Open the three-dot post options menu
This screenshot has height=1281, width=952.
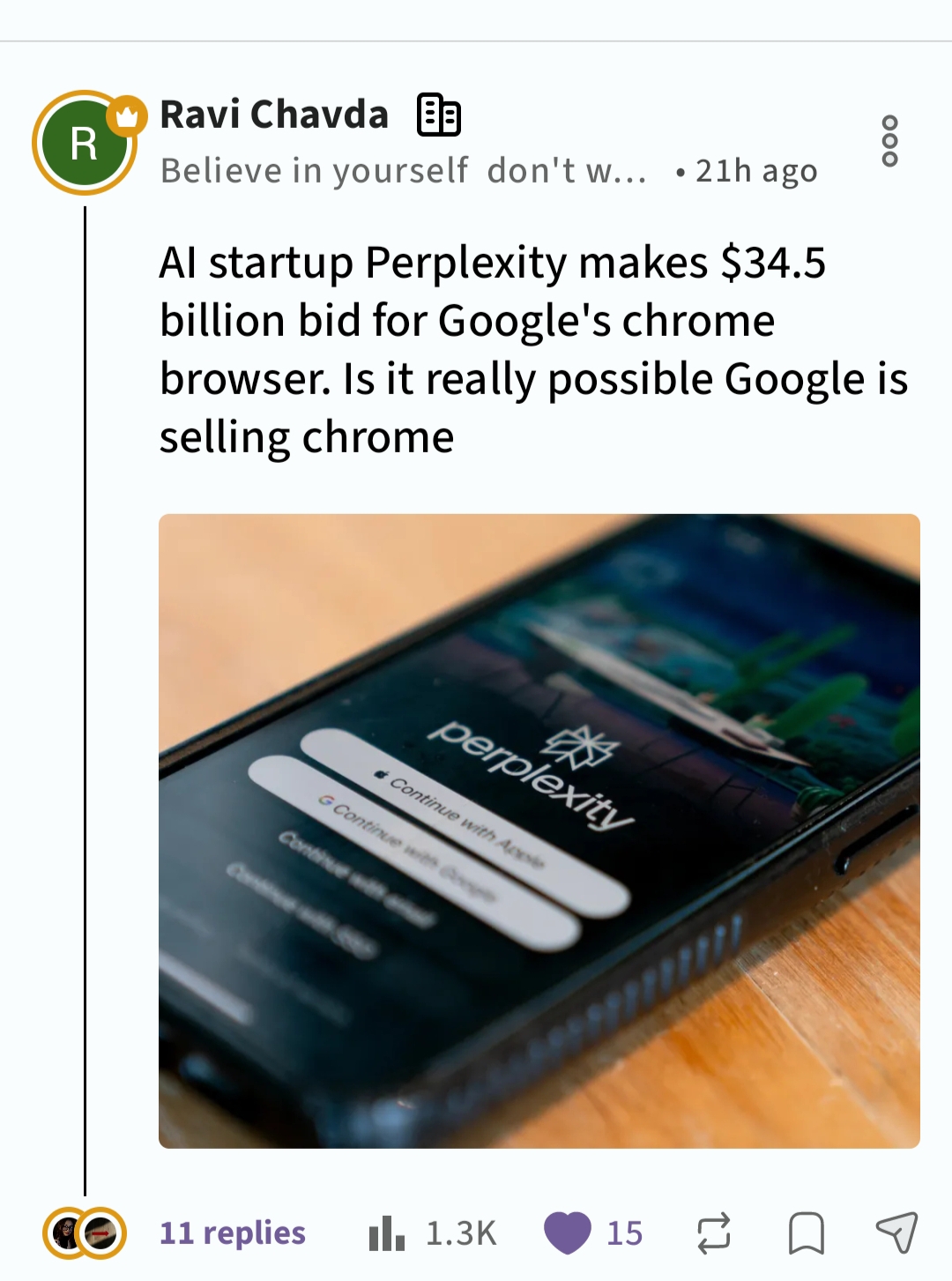(889, 141)
